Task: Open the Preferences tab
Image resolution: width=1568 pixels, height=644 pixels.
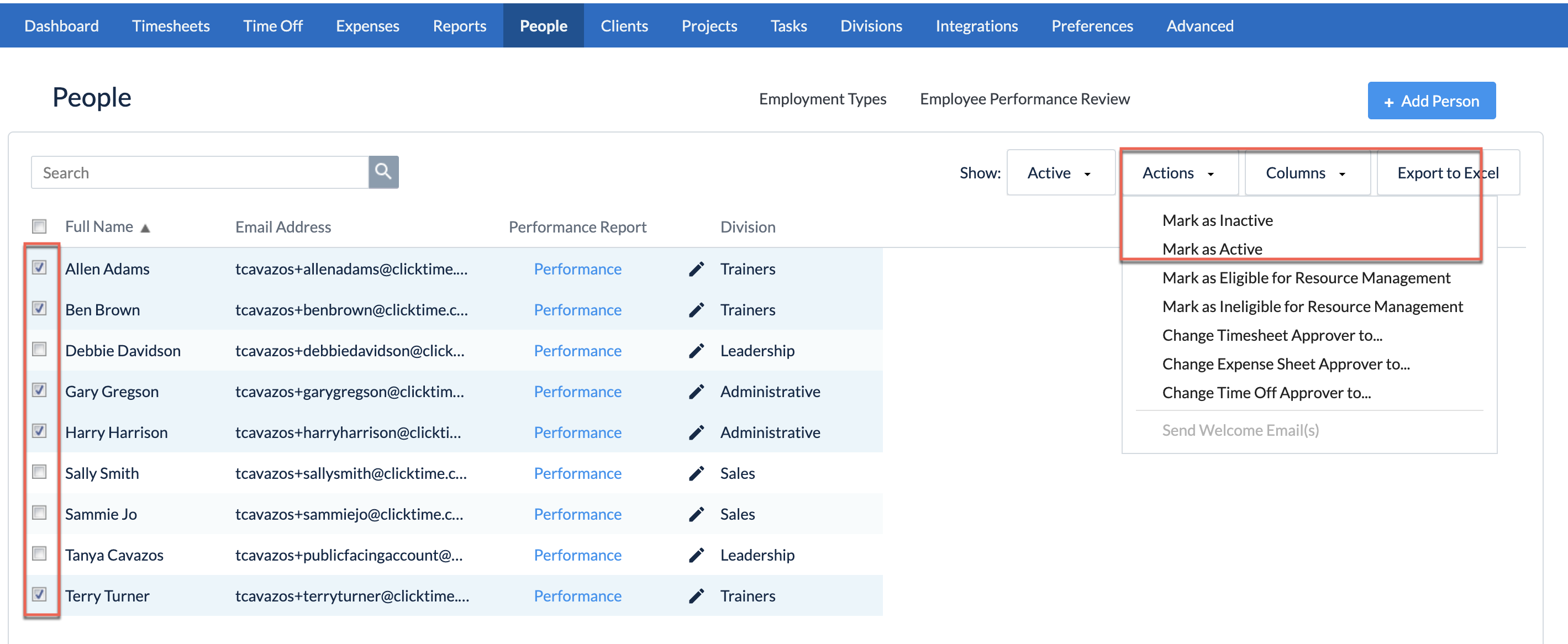Action: click(x=1092, y=25)
